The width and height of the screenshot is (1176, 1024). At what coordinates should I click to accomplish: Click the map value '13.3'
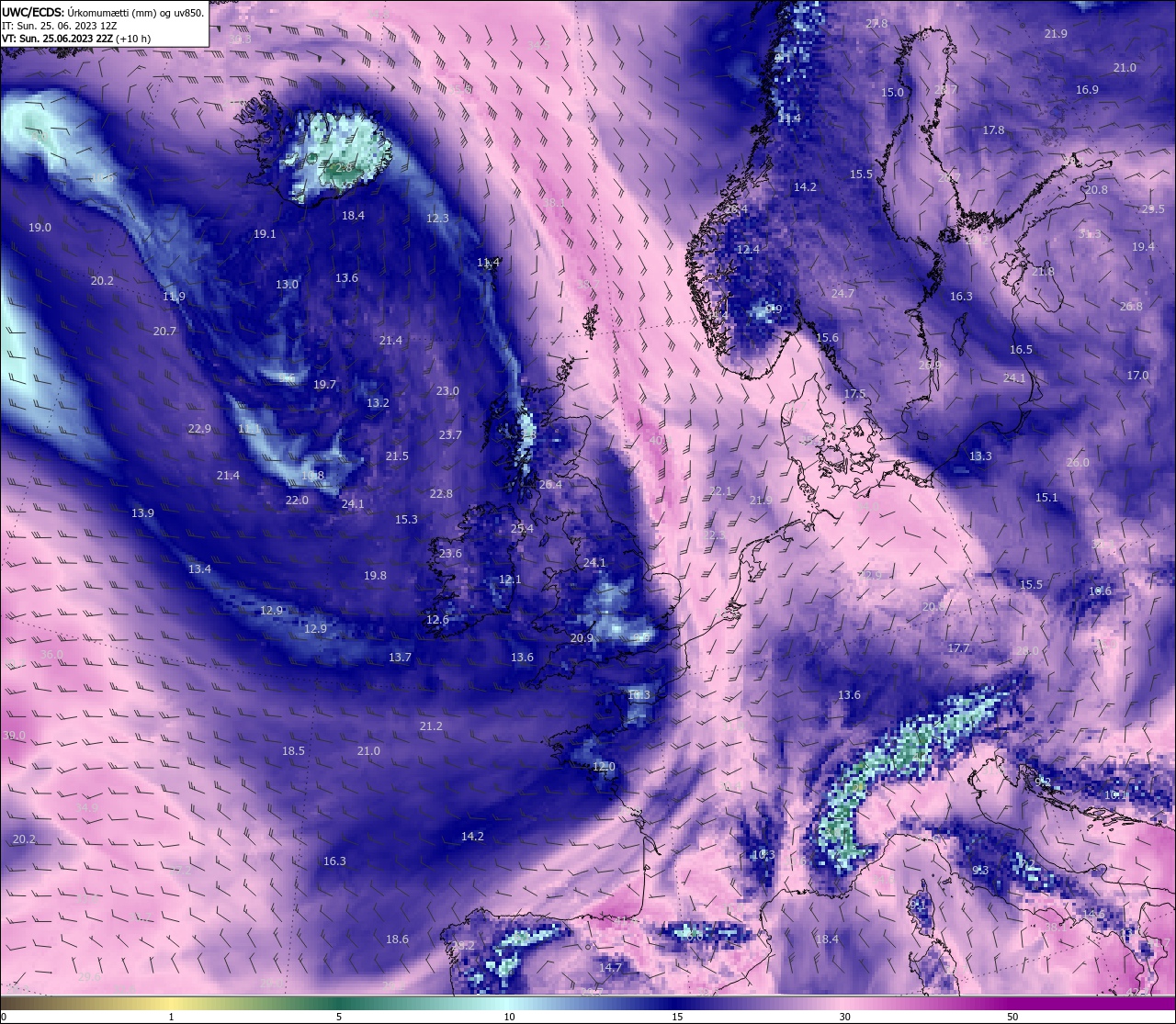pos(980,456)
